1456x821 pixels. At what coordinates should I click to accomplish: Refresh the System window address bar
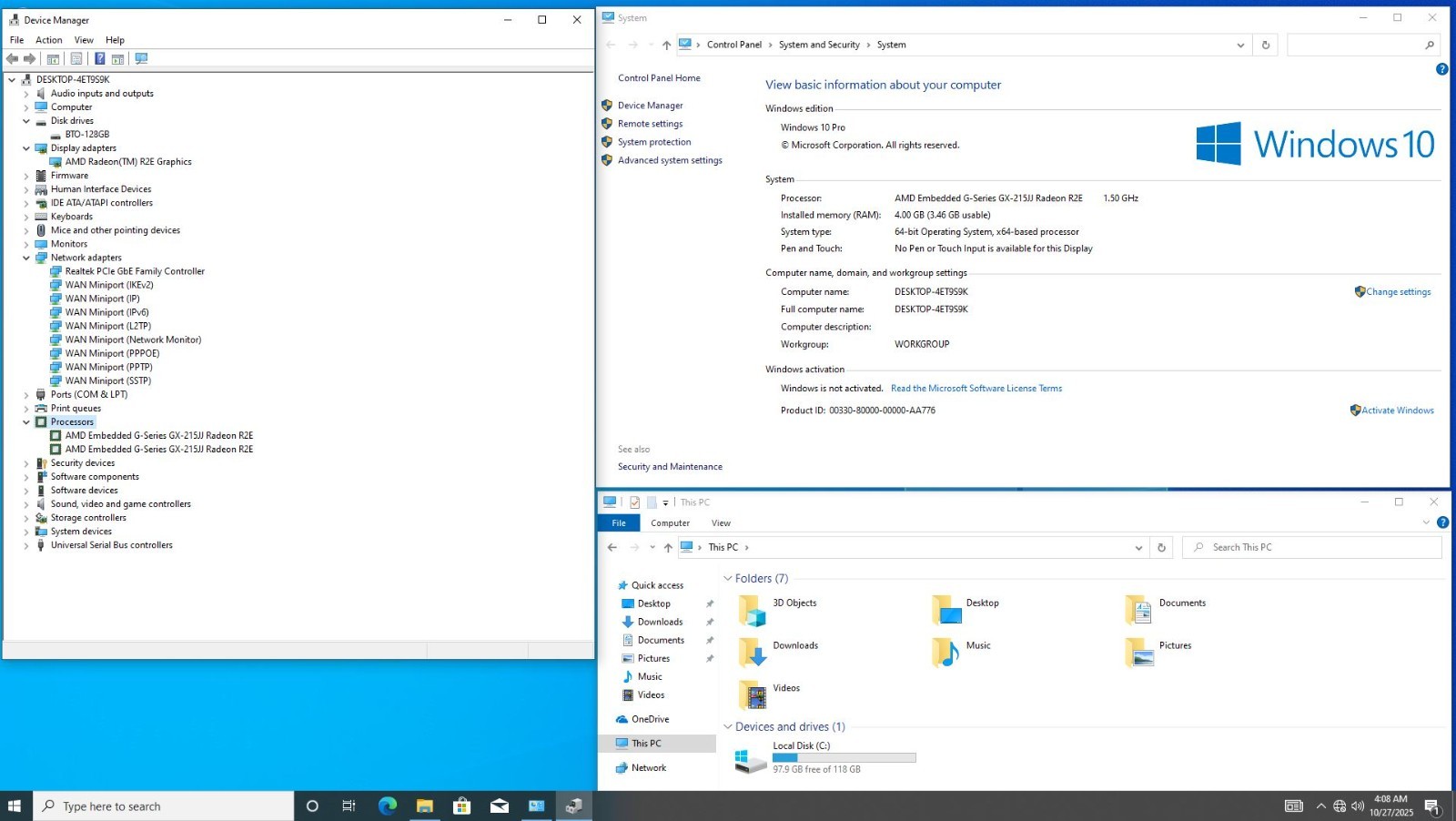pyautogui.click(x=1266, y=45)
